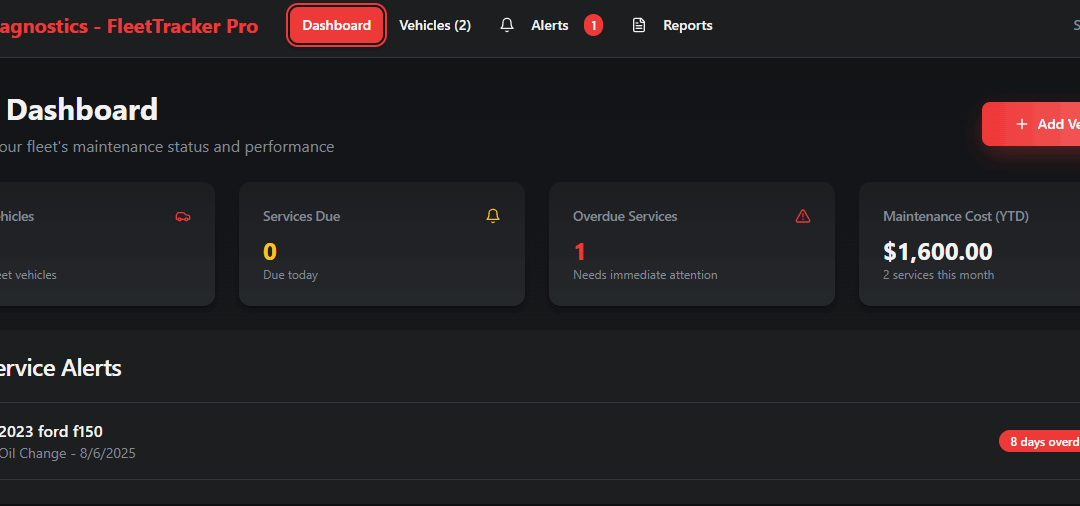Click the warning triangle in Overdue Services
Image resolution: width=1080 pixels, height=506 pixels.
tap(802, 216)
